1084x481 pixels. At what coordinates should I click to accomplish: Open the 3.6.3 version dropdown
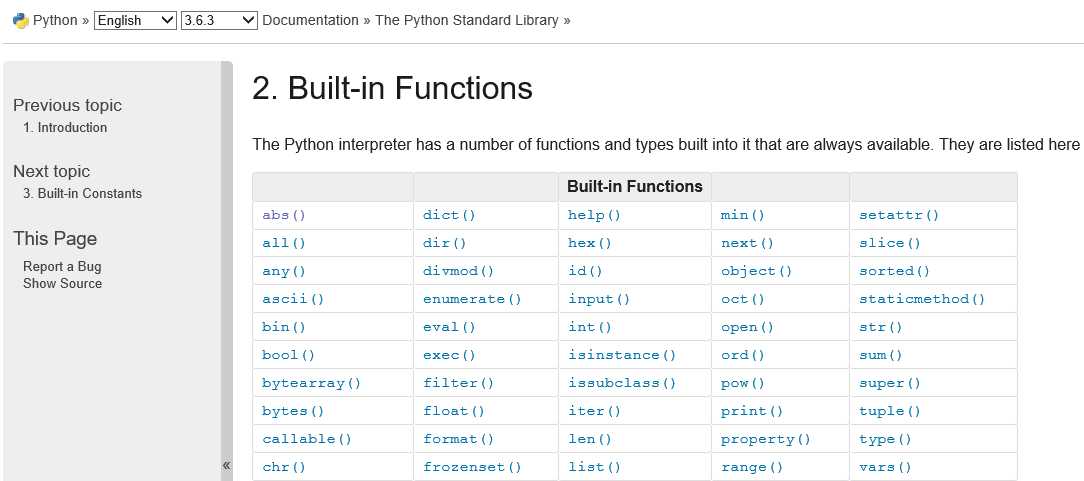click(x=219, y=21)
